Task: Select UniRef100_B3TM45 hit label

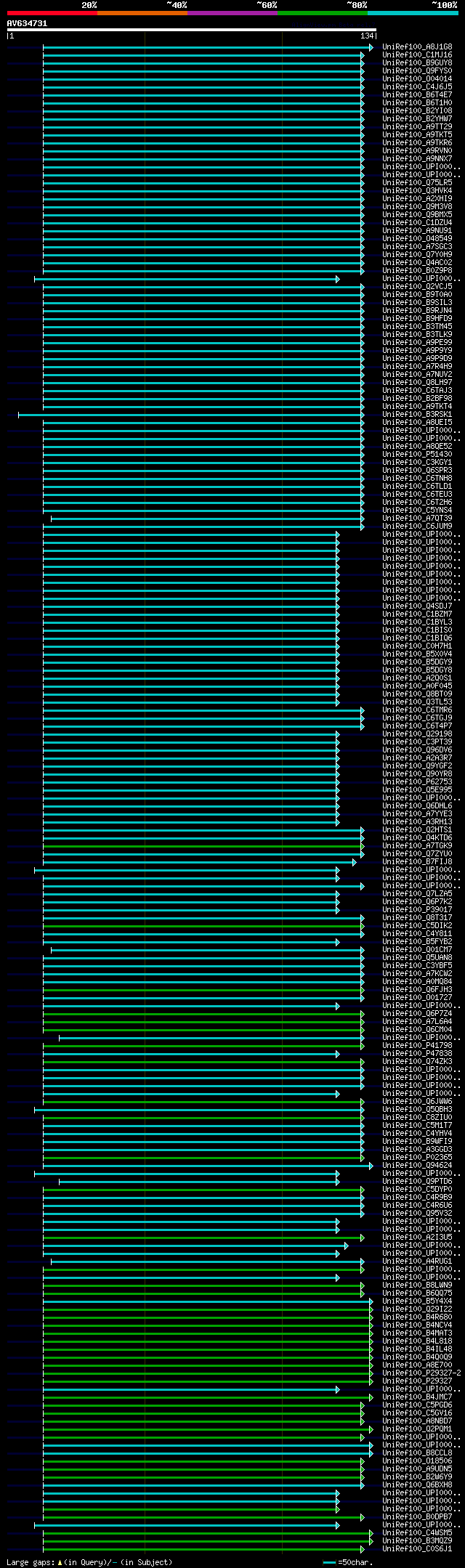Action: pos(417,327)
